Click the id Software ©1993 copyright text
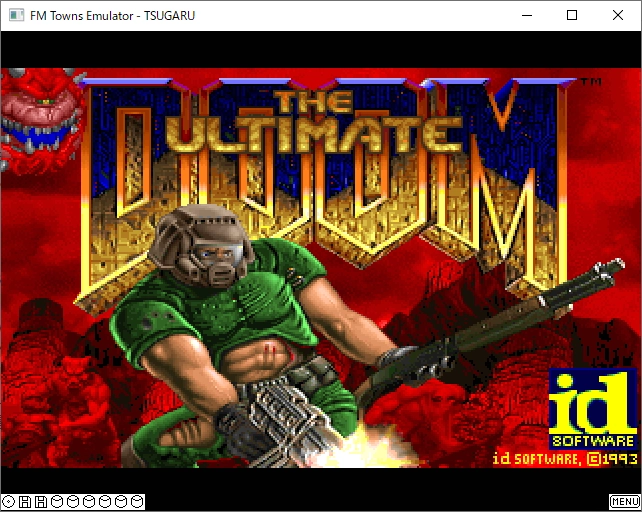This screenshot has width=642, height=512. (563, 459)
